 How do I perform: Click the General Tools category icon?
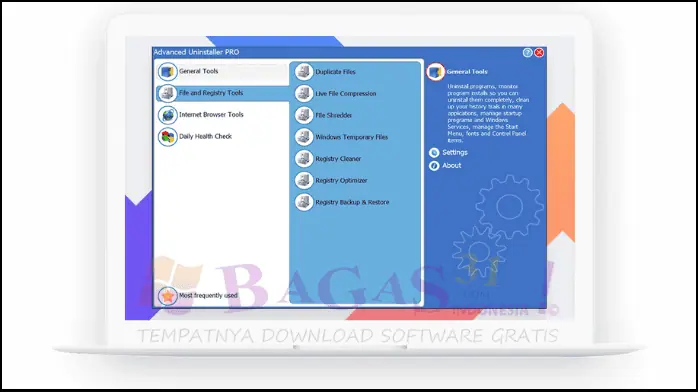[x=168, y=71]
